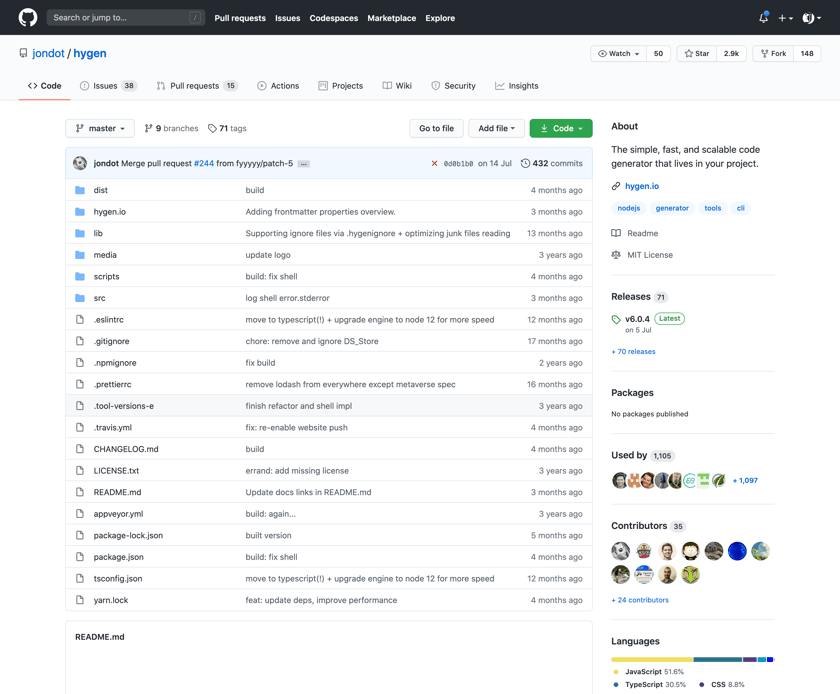Open the hygen.io folder
This screenshot has height=694, width=840.
(110, 212)
